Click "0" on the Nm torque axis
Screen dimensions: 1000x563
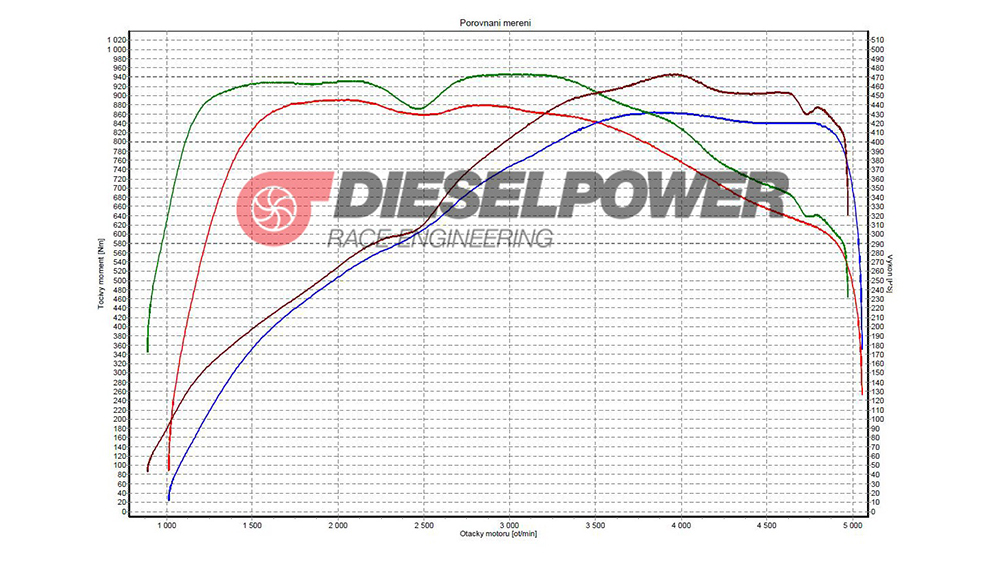pos(124,511)
